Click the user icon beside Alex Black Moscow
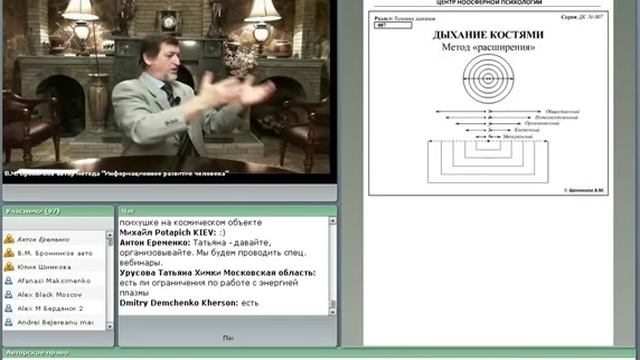 [9, 294]
